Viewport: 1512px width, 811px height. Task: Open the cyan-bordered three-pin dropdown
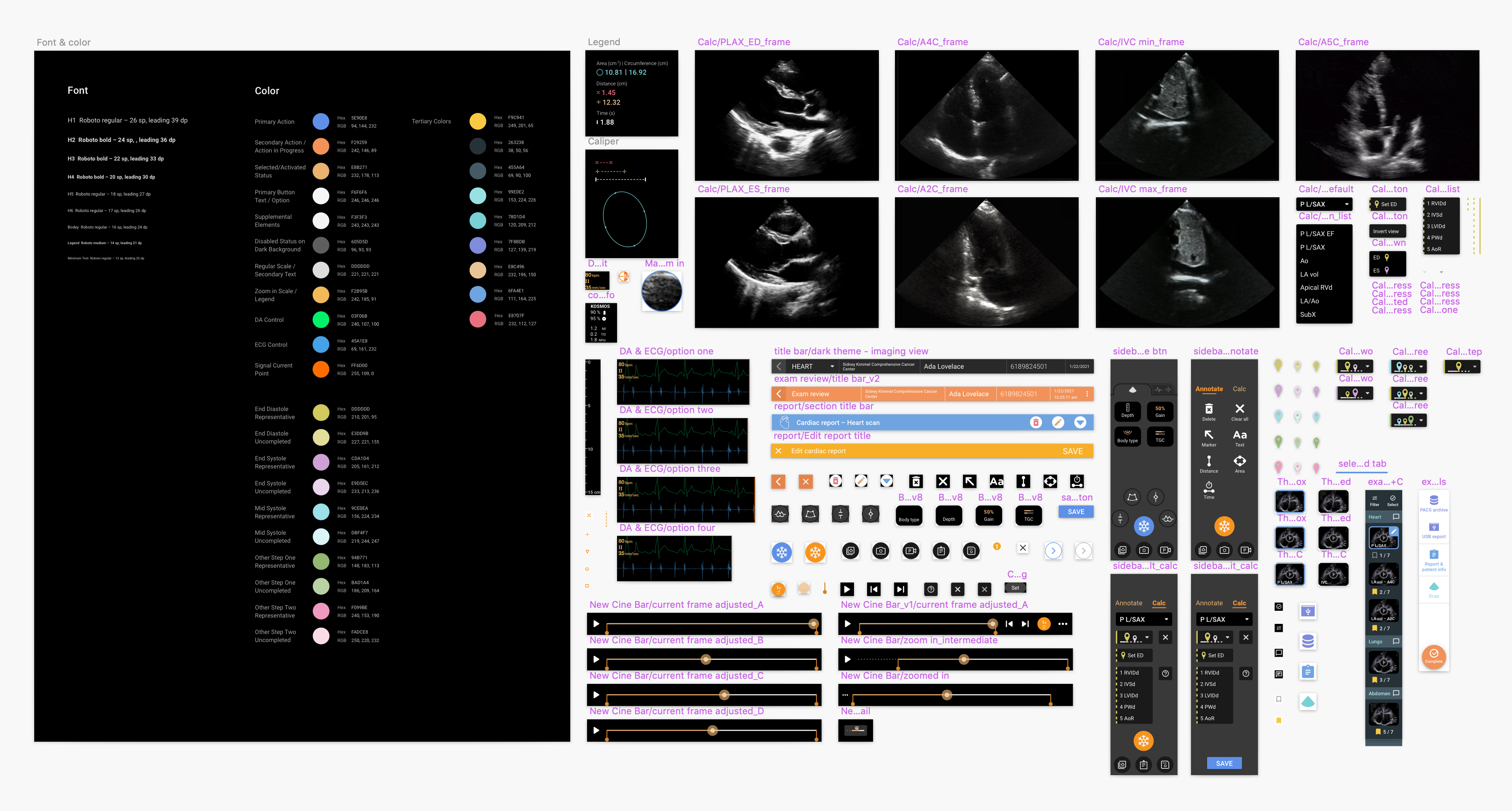[x=1409, y=367]
